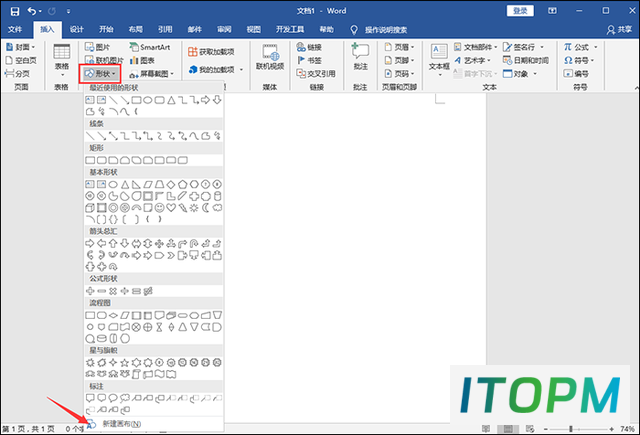Insert date and time
This screenshot has width=640, height=435.
click(526, 60)
